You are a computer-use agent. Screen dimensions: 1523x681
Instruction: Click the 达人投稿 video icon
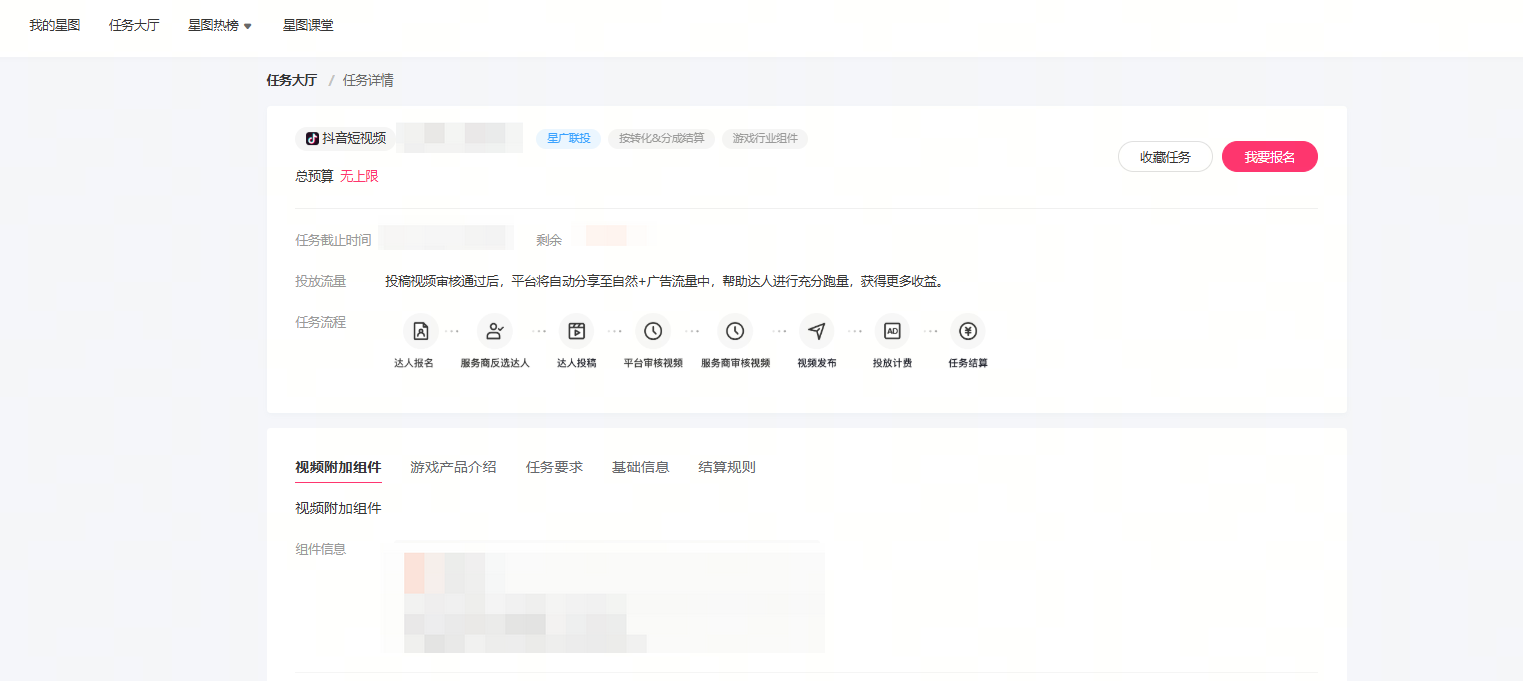pos(576,331)
